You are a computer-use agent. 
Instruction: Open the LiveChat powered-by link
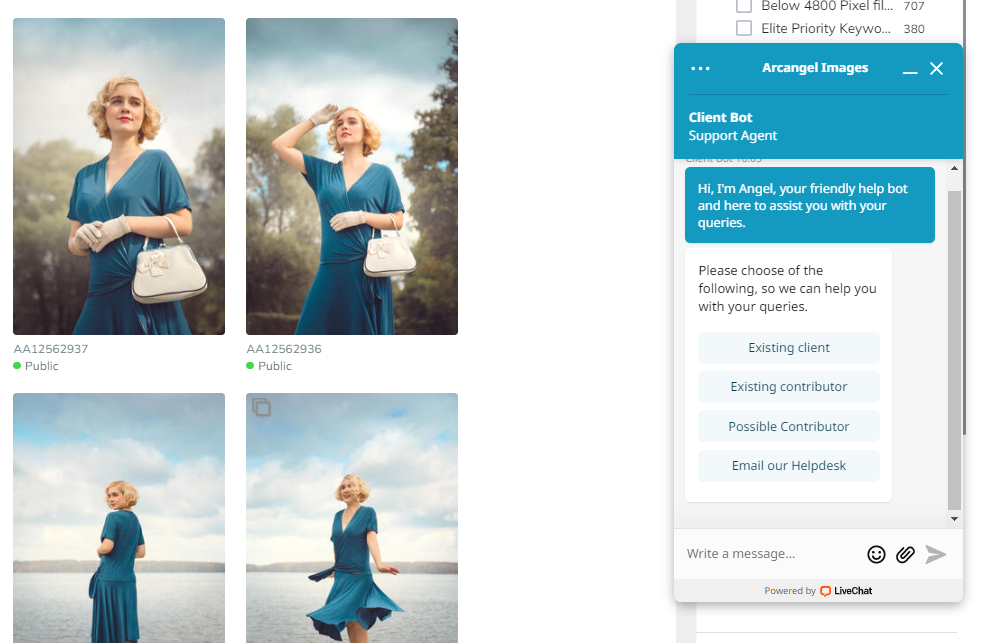pyautogui.click(x=846, y=591)
